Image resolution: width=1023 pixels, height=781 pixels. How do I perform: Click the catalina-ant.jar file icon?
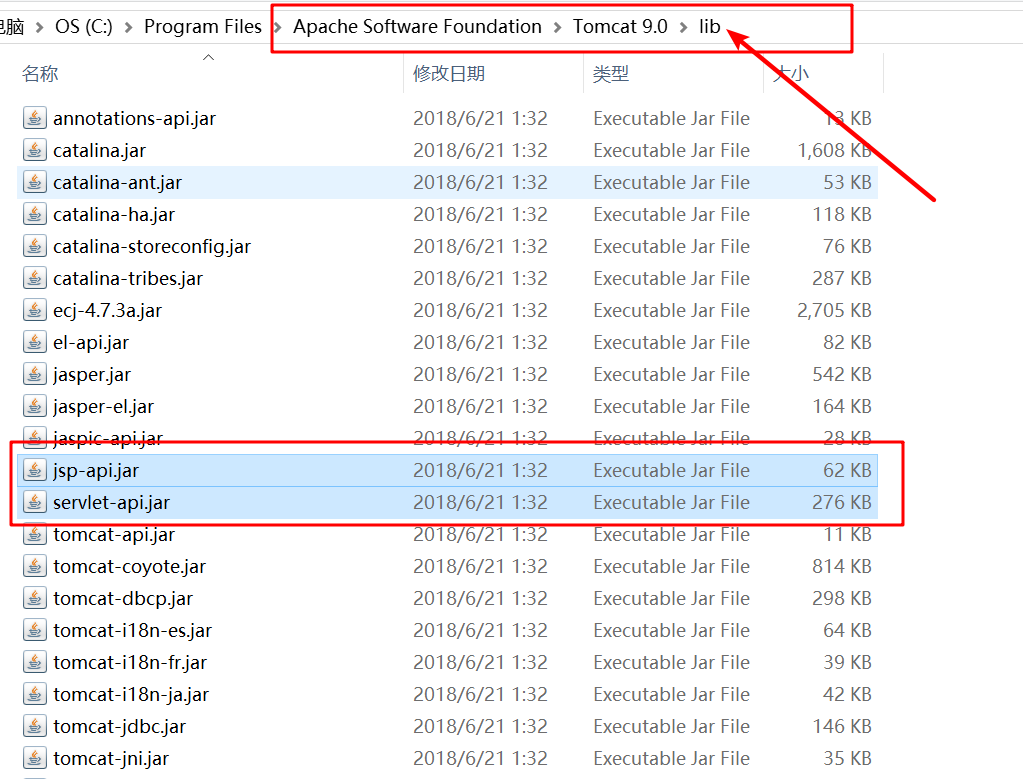(x=35, y=182)
